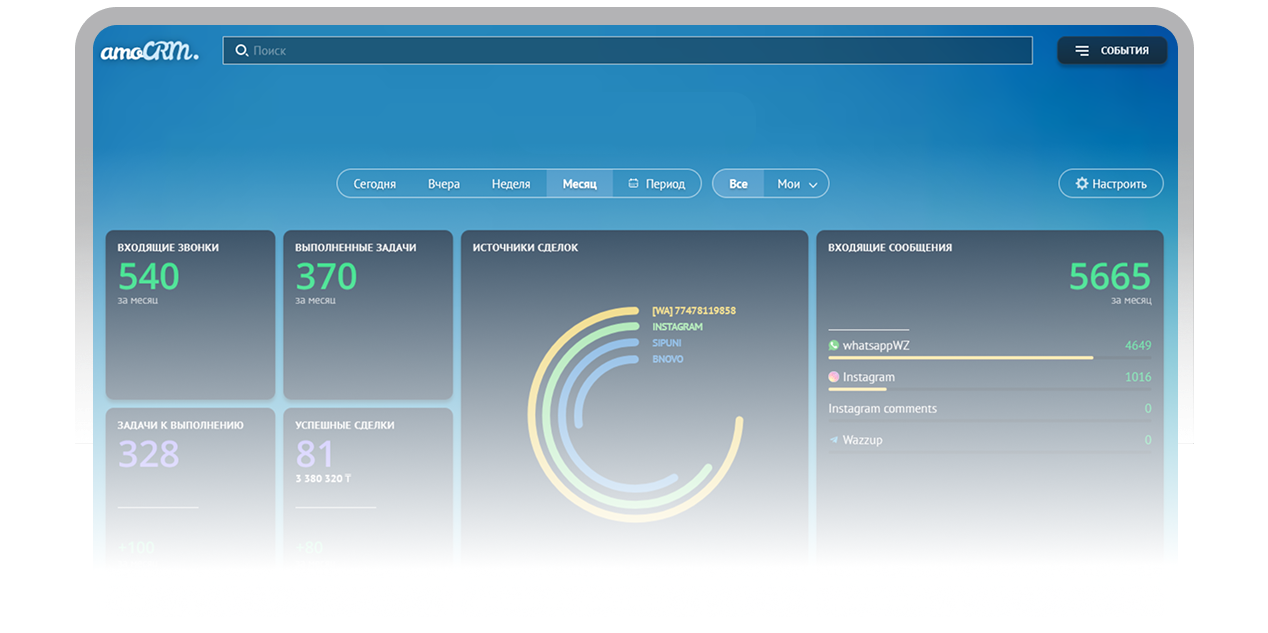Switch to the Вчера filter
1268x633 pixels.
click(444, 184)
